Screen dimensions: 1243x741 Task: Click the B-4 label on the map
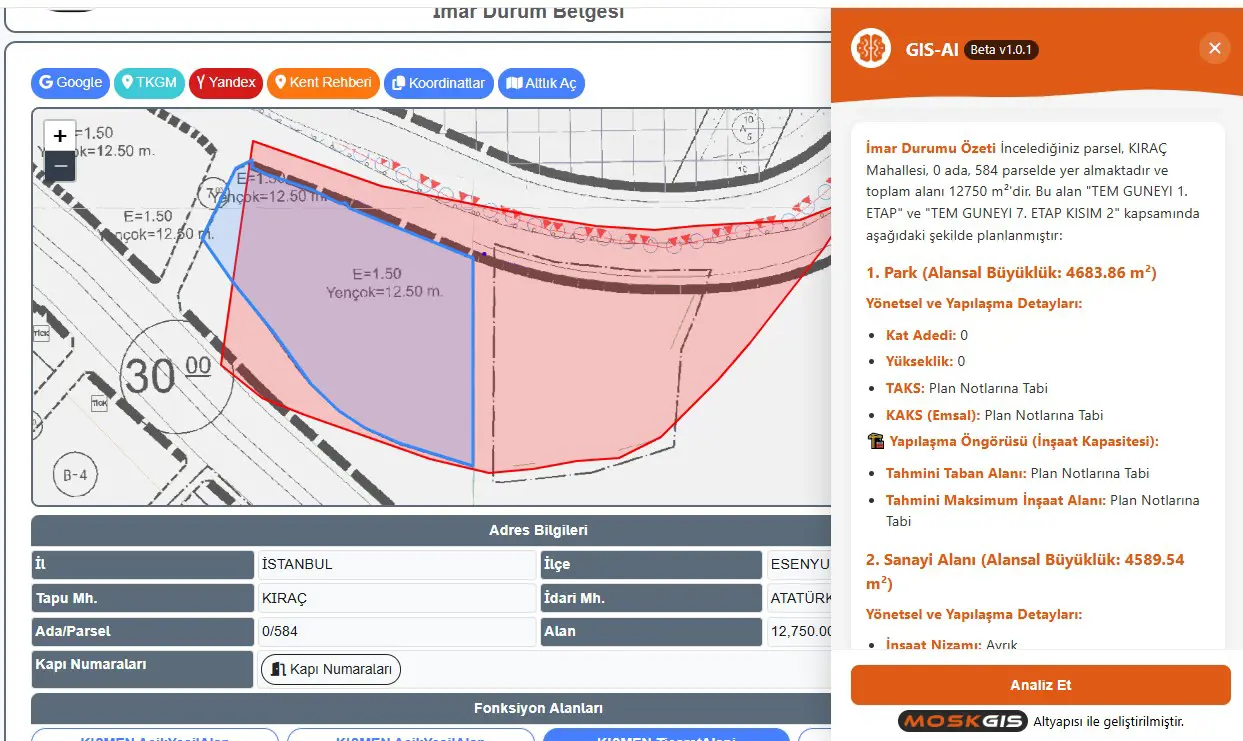point(76,476)
